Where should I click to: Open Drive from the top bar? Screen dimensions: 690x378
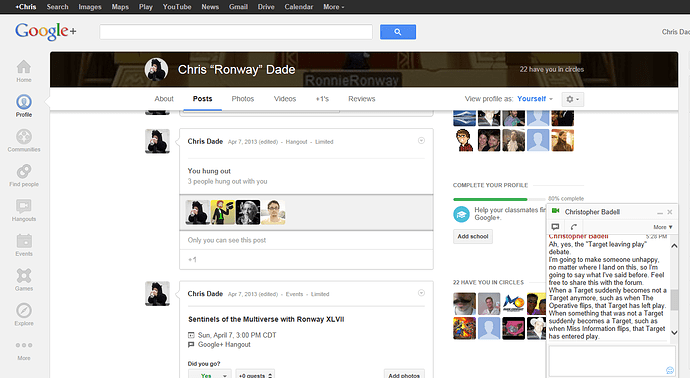point(266,7)
